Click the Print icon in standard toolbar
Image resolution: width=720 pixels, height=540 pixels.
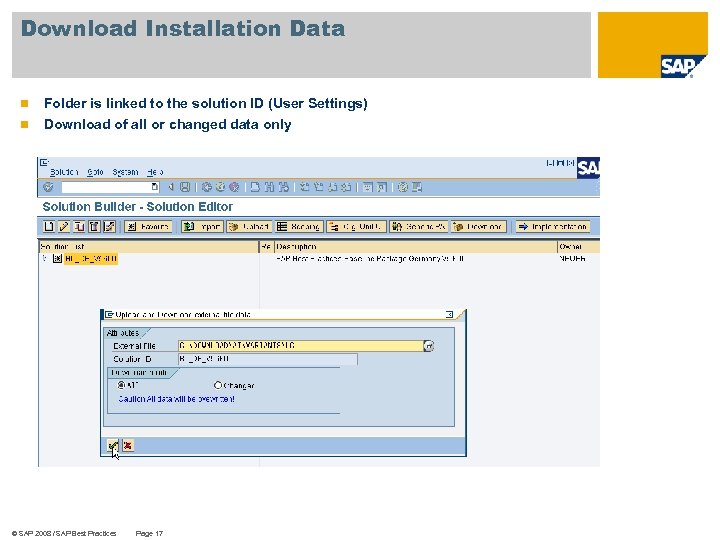click(x=255, y=187)
